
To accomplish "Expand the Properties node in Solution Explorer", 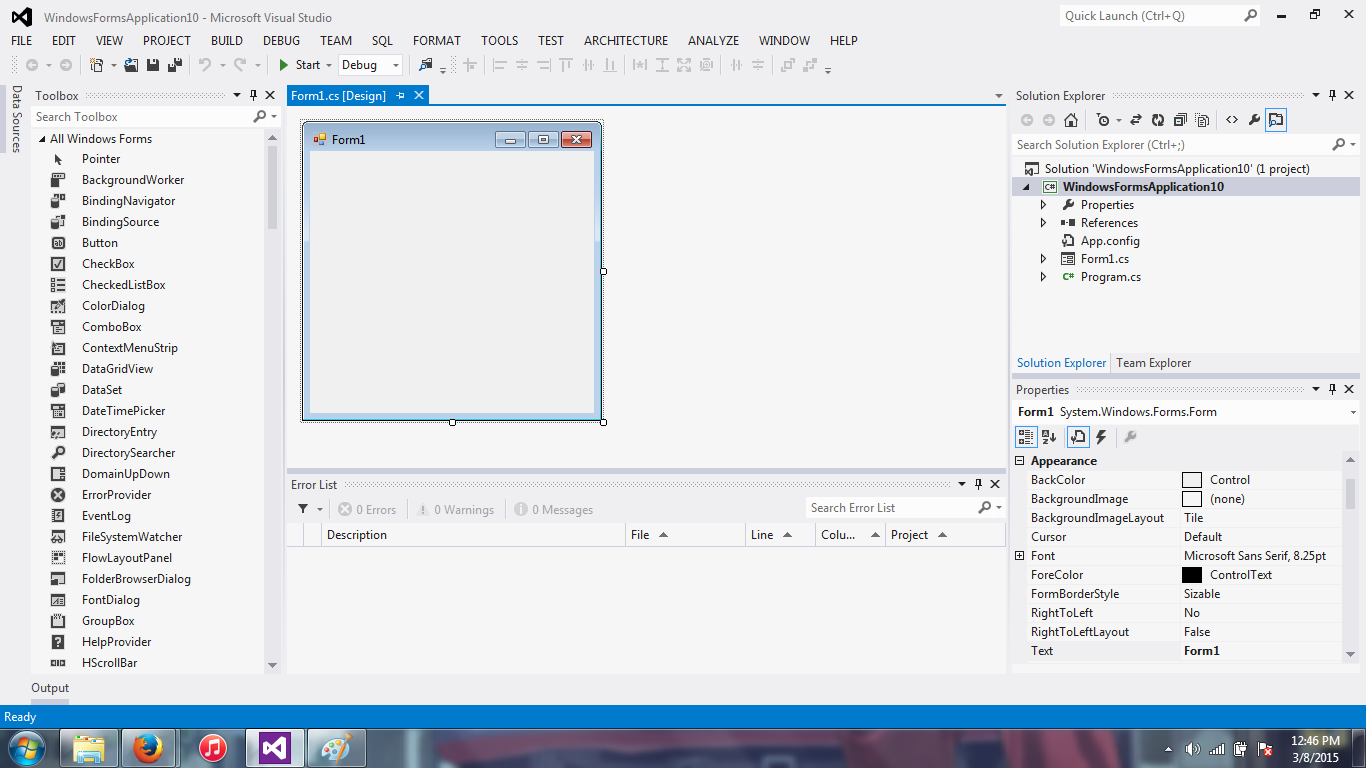I will [1043, 205].
